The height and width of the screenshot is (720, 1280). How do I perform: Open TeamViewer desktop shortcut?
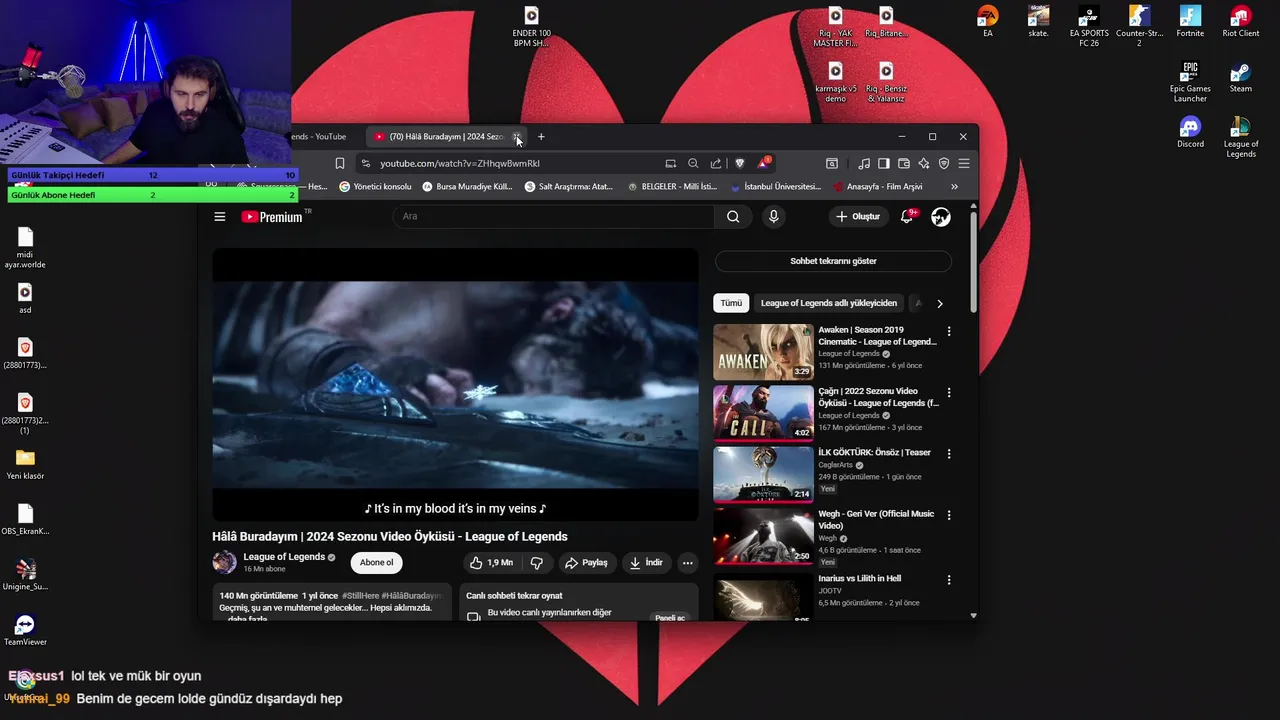pyautogui.click(x=25, y=630)
